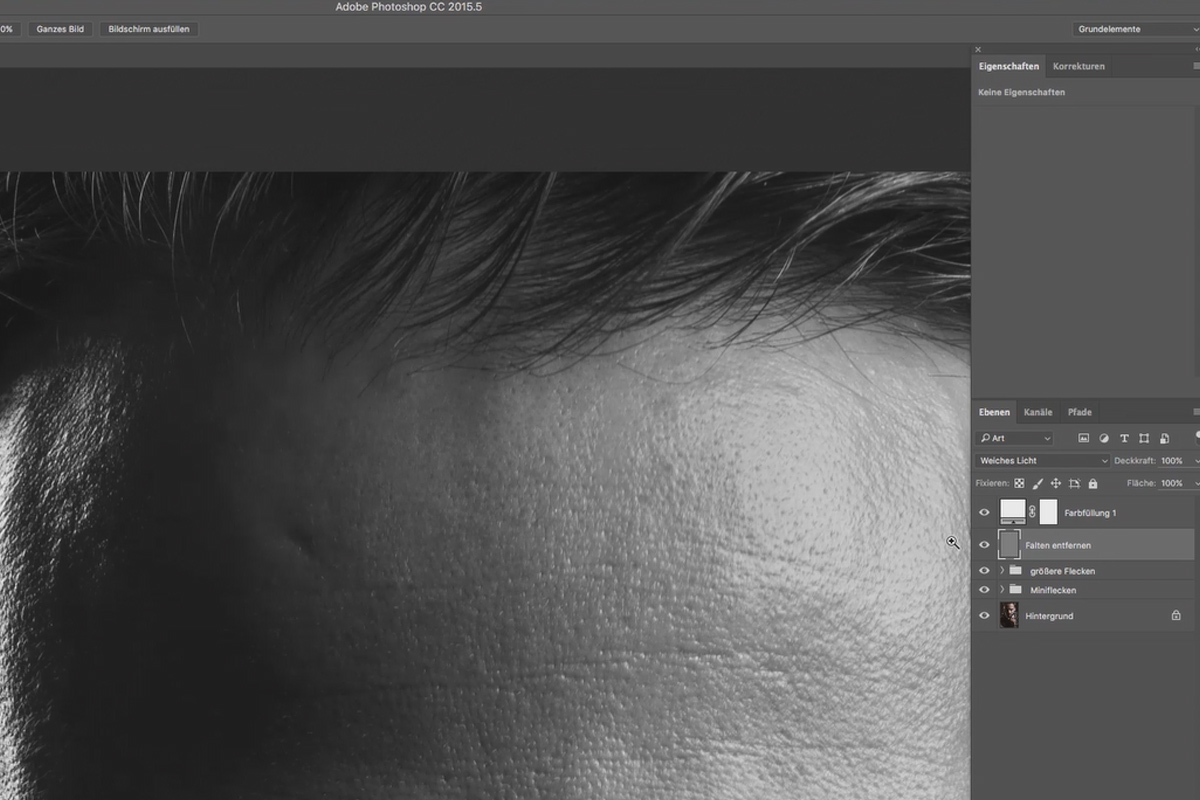
Task: Open the Weiches Licht blend mode dropdown
Action: pos(1043,461)
